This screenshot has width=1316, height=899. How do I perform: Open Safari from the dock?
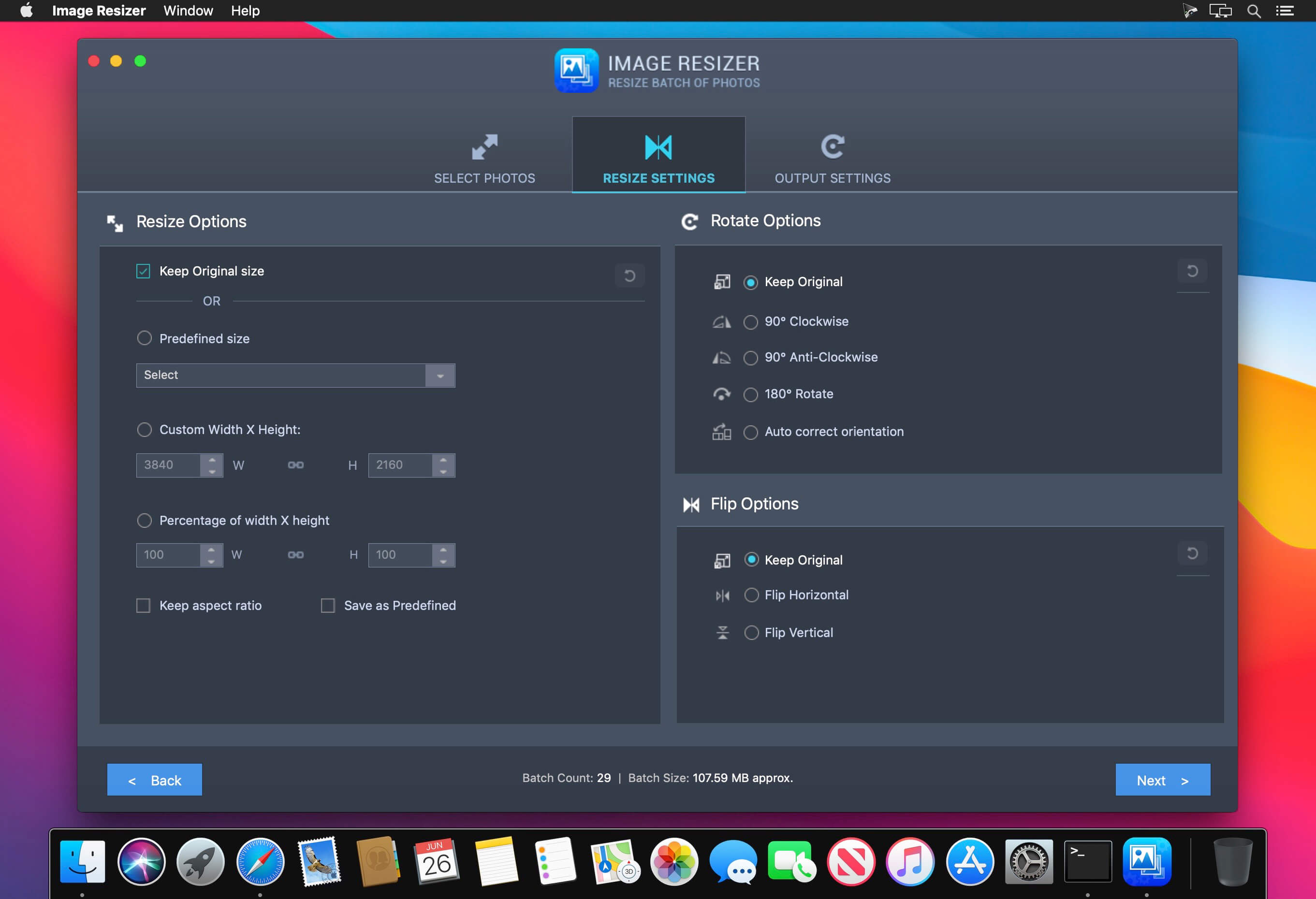point(260,862)
